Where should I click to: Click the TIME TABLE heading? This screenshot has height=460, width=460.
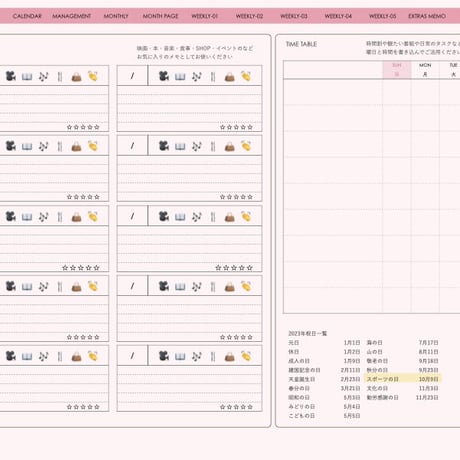tap(301, 44)
